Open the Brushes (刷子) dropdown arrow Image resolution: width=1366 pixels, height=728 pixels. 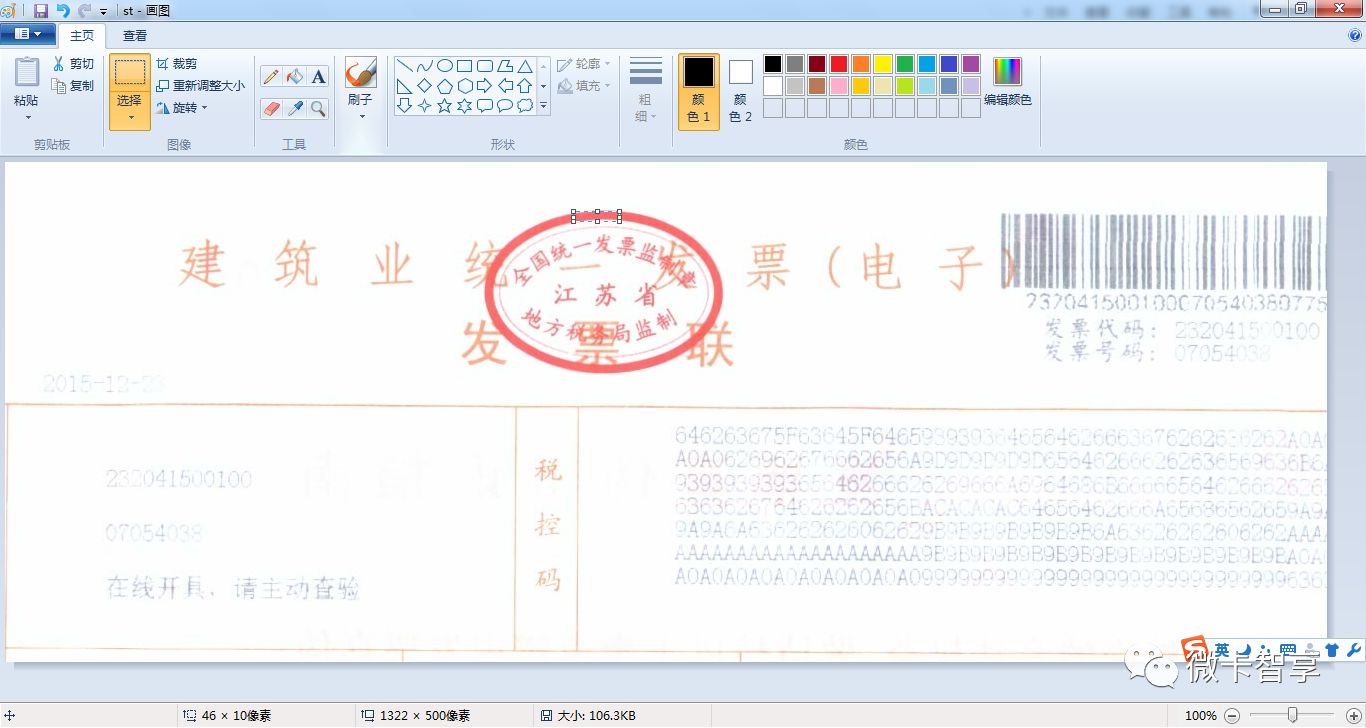[x=361, y=117]
